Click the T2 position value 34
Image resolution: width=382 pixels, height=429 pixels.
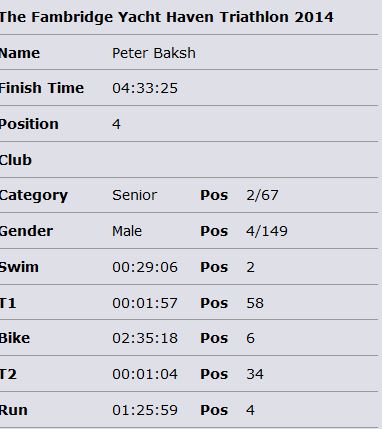[x=255, y=374]
